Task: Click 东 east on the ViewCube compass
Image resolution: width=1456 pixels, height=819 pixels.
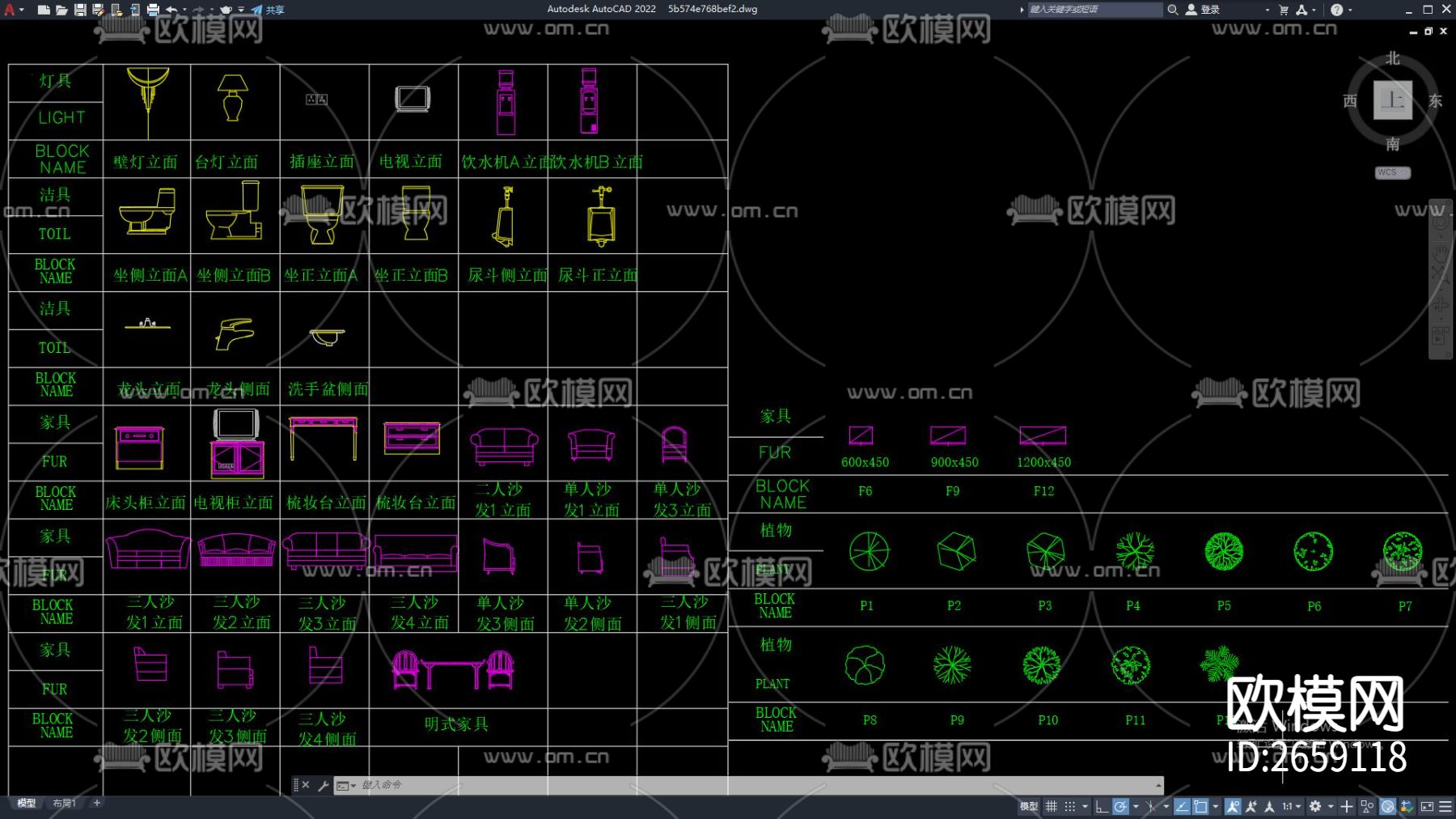Action: (x=1435, y=100)
